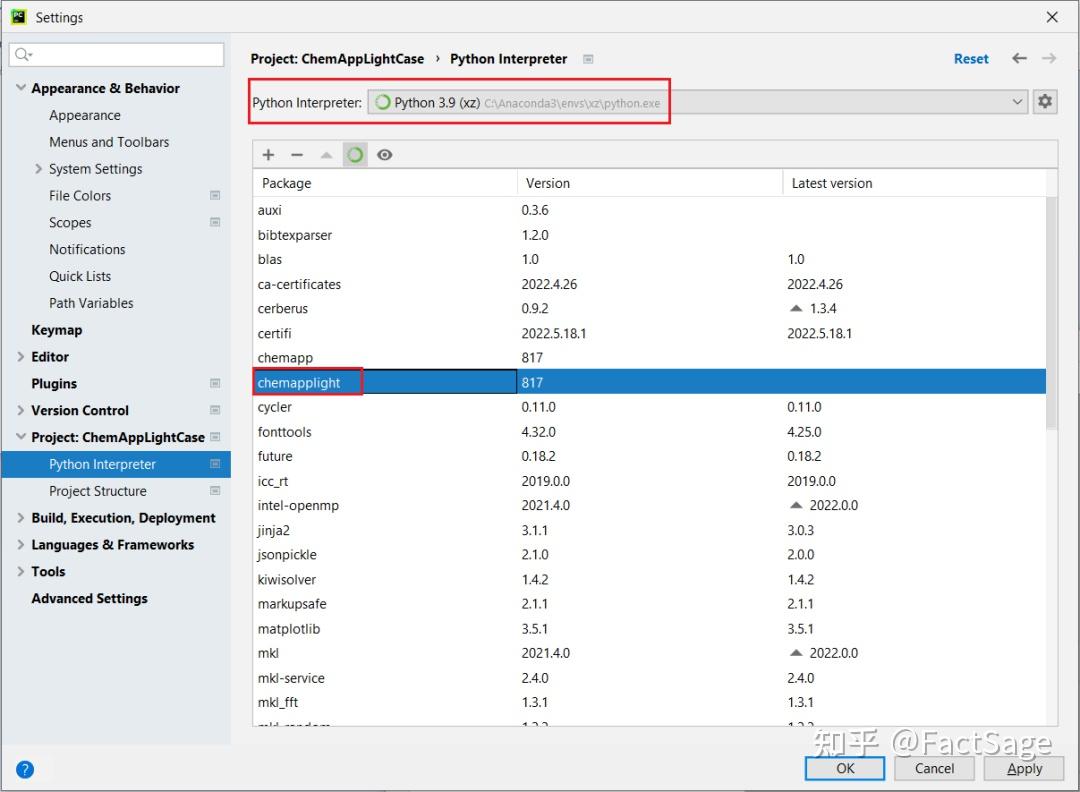The width and height of the screenshot is (1080, 792).
Task: Select the chemapp package row
Action: tap(650, 358)
